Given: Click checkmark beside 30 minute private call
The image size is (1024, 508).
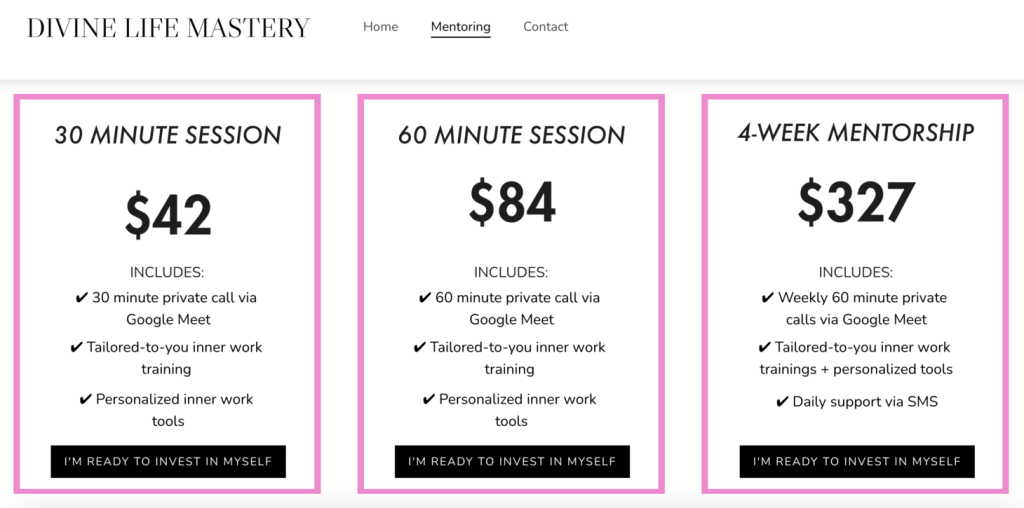Looking at the screenshot, I should click(82, 298).
